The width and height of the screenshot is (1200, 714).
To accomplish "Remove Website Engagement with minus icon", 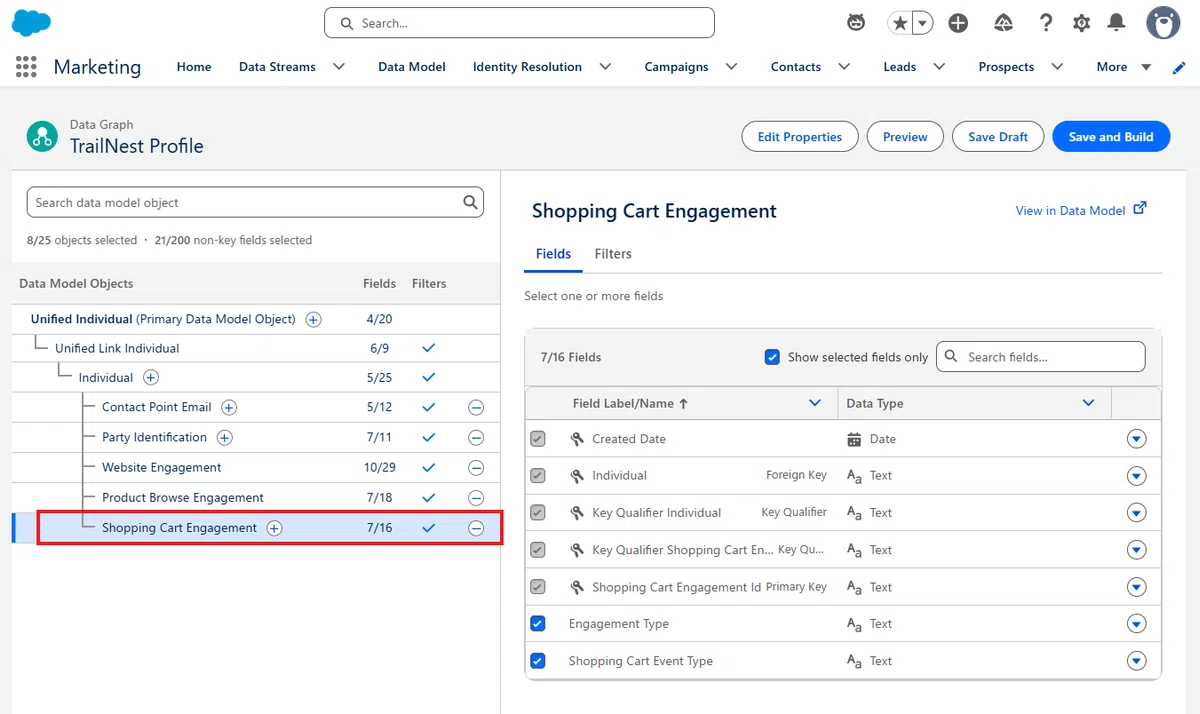I will pyautogui.click(x=476, y=468).
